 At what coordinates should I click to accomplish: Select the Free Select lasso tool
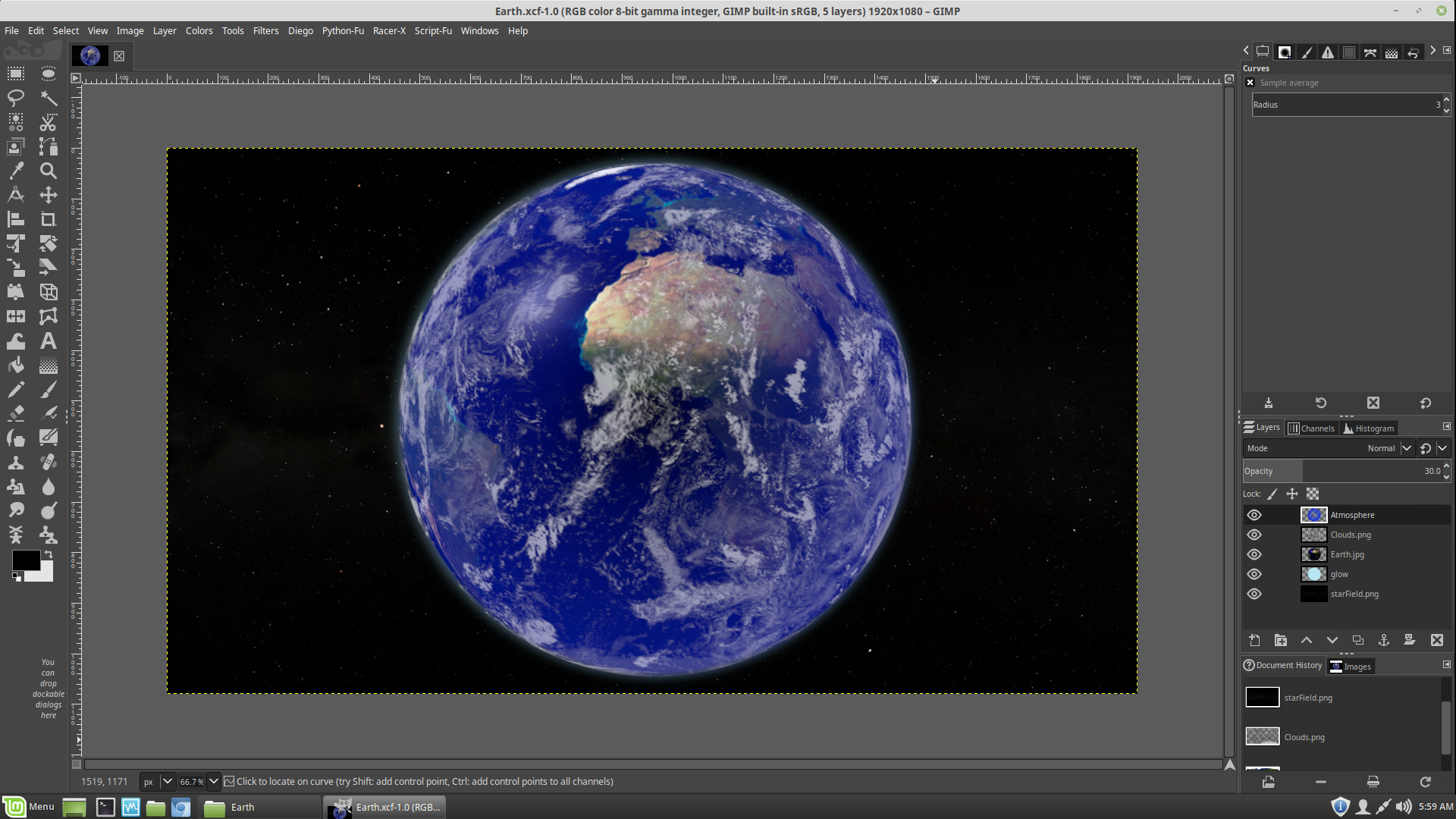[x=16, y=98]
